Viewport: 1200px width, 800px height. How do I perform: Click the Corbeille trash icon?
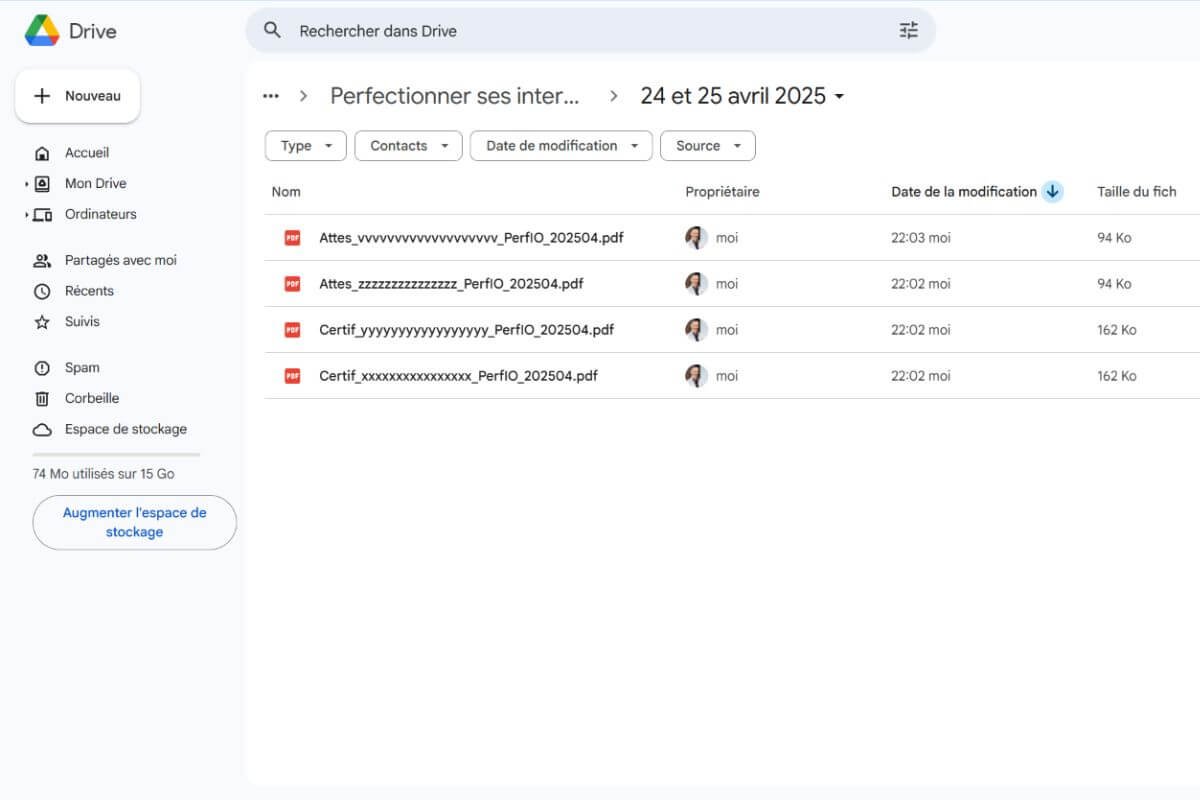click(40, 398)
